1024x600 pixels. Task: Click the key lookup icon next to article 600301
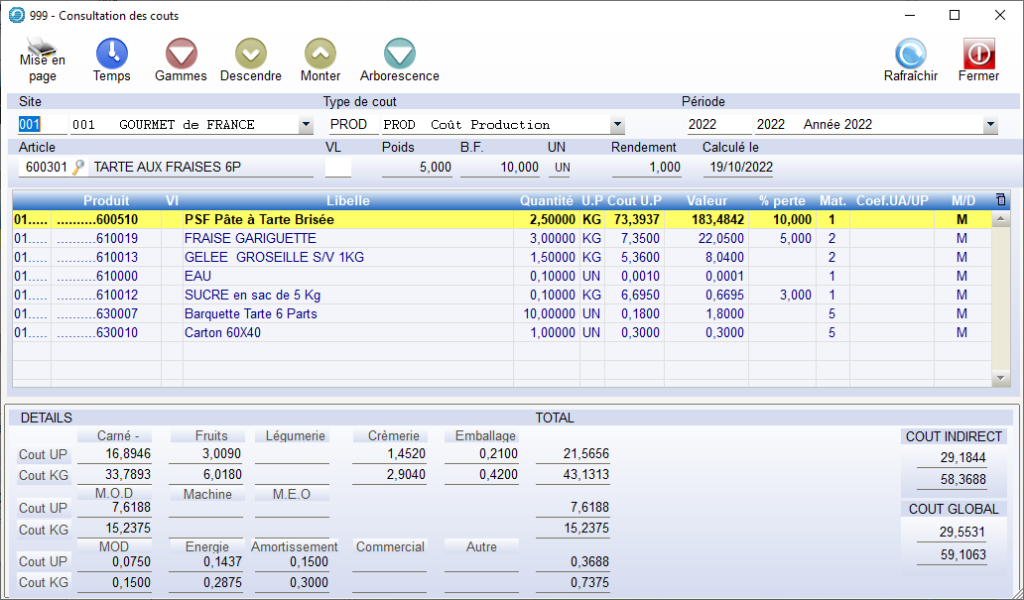click(x=79, y=168)
